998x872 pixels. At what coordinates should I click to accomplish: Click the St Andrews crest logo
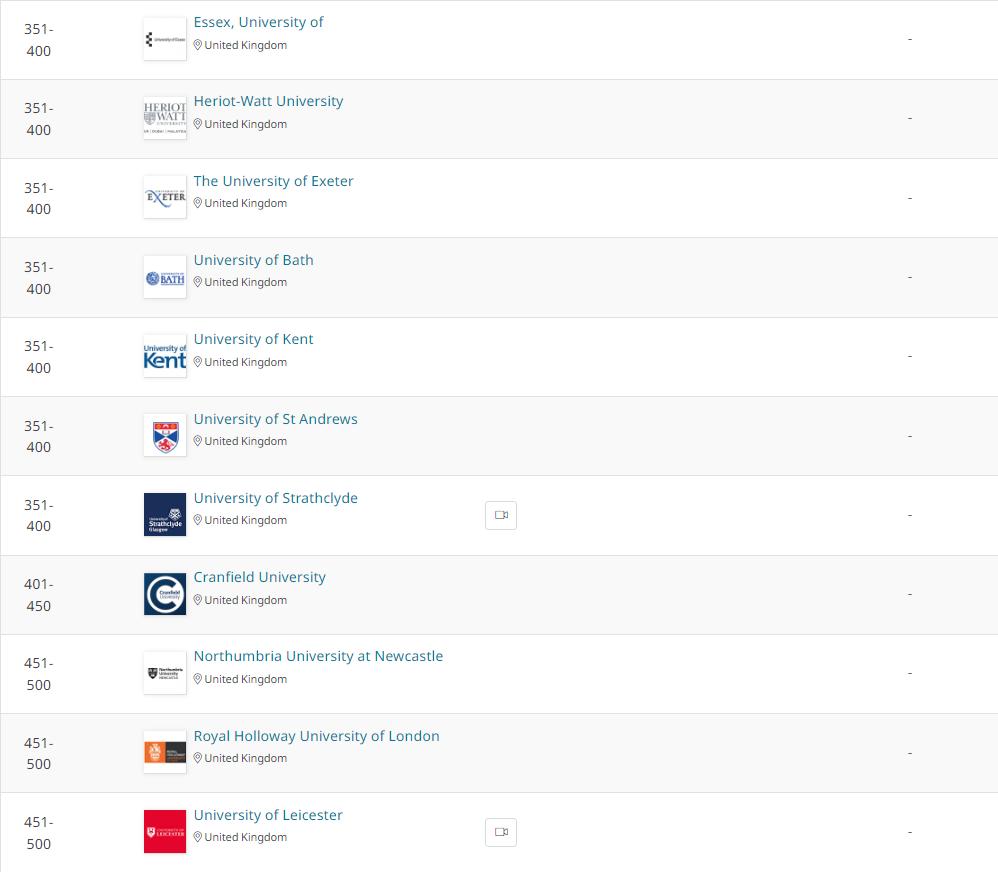click(165, 435)
